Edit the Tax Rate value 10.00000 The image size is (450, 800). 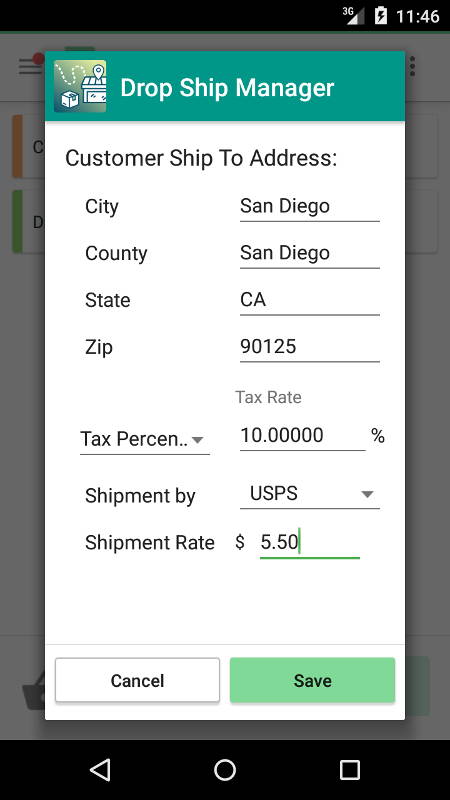click(x=303, y=436)
